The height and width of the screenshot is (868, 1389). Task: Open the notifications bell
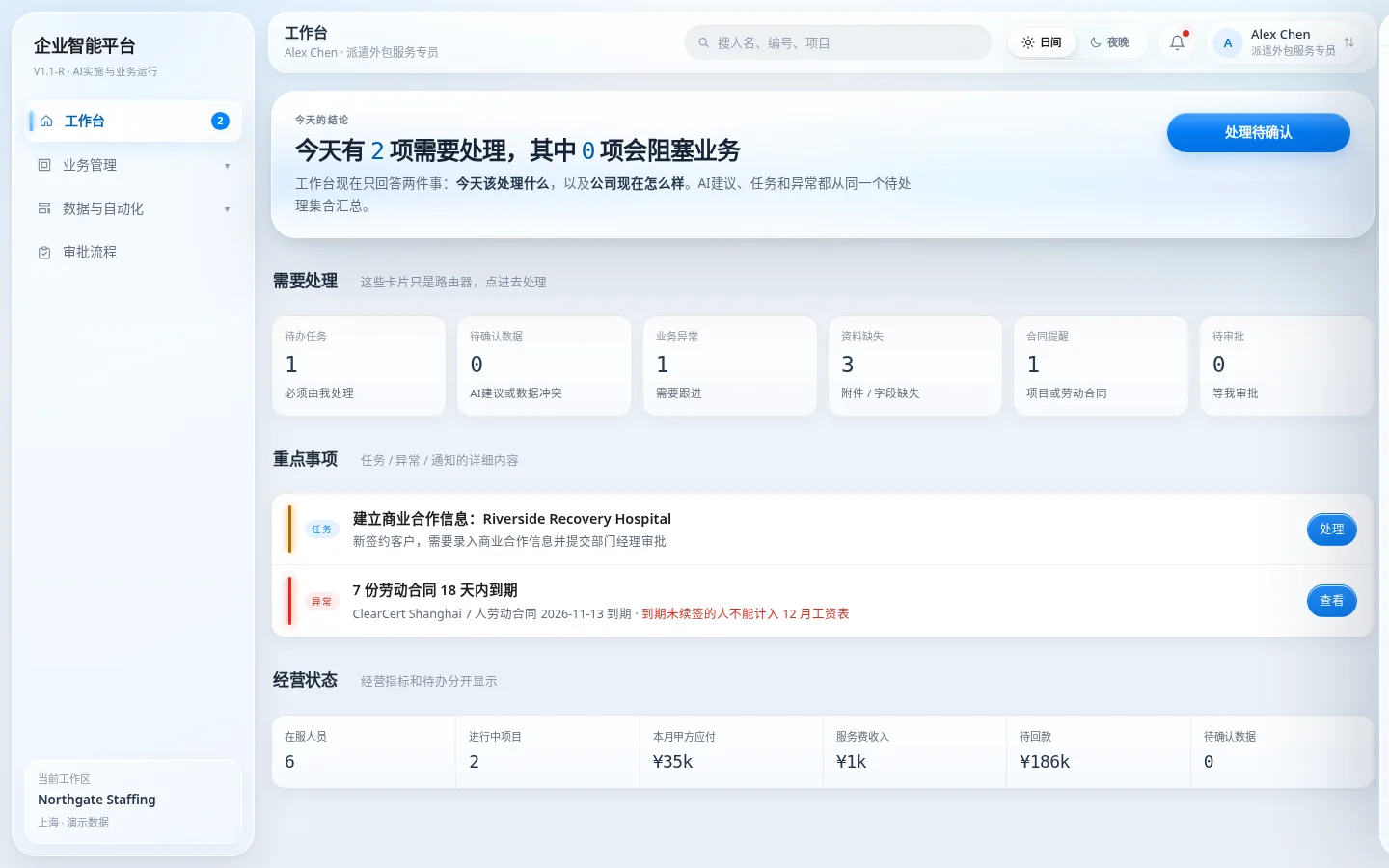pos(1178,42)
